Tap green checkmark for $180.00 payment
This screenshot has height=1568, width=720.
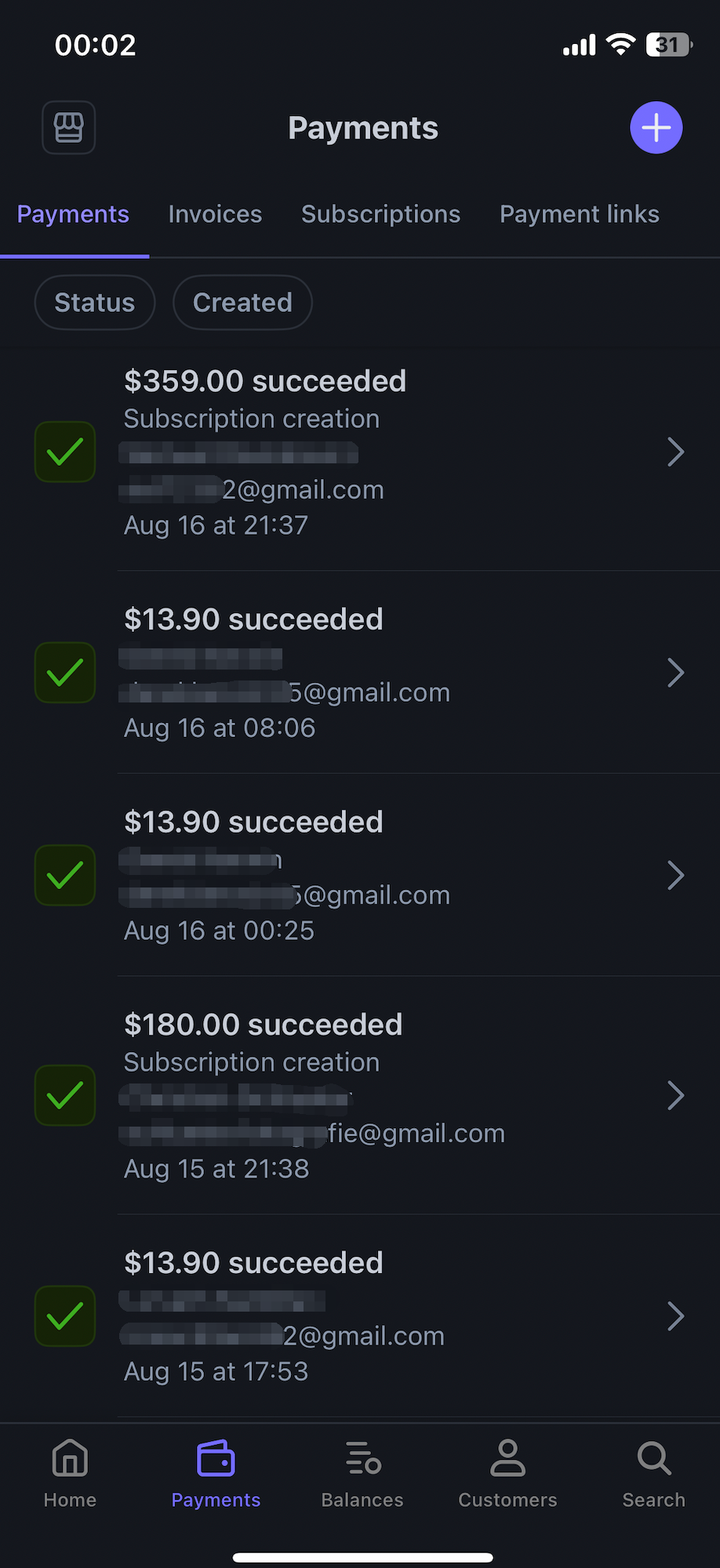(65, 1095)
